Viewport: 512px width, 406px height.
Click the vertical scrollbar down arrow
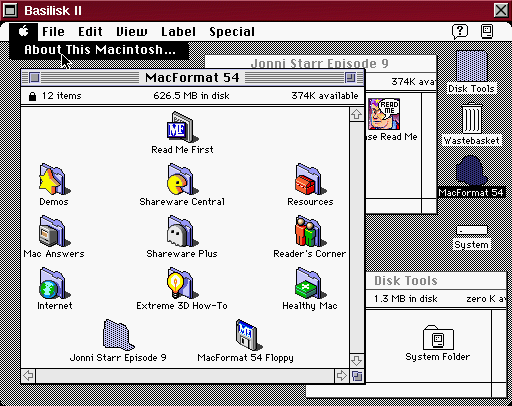click(x=357, y=361)
